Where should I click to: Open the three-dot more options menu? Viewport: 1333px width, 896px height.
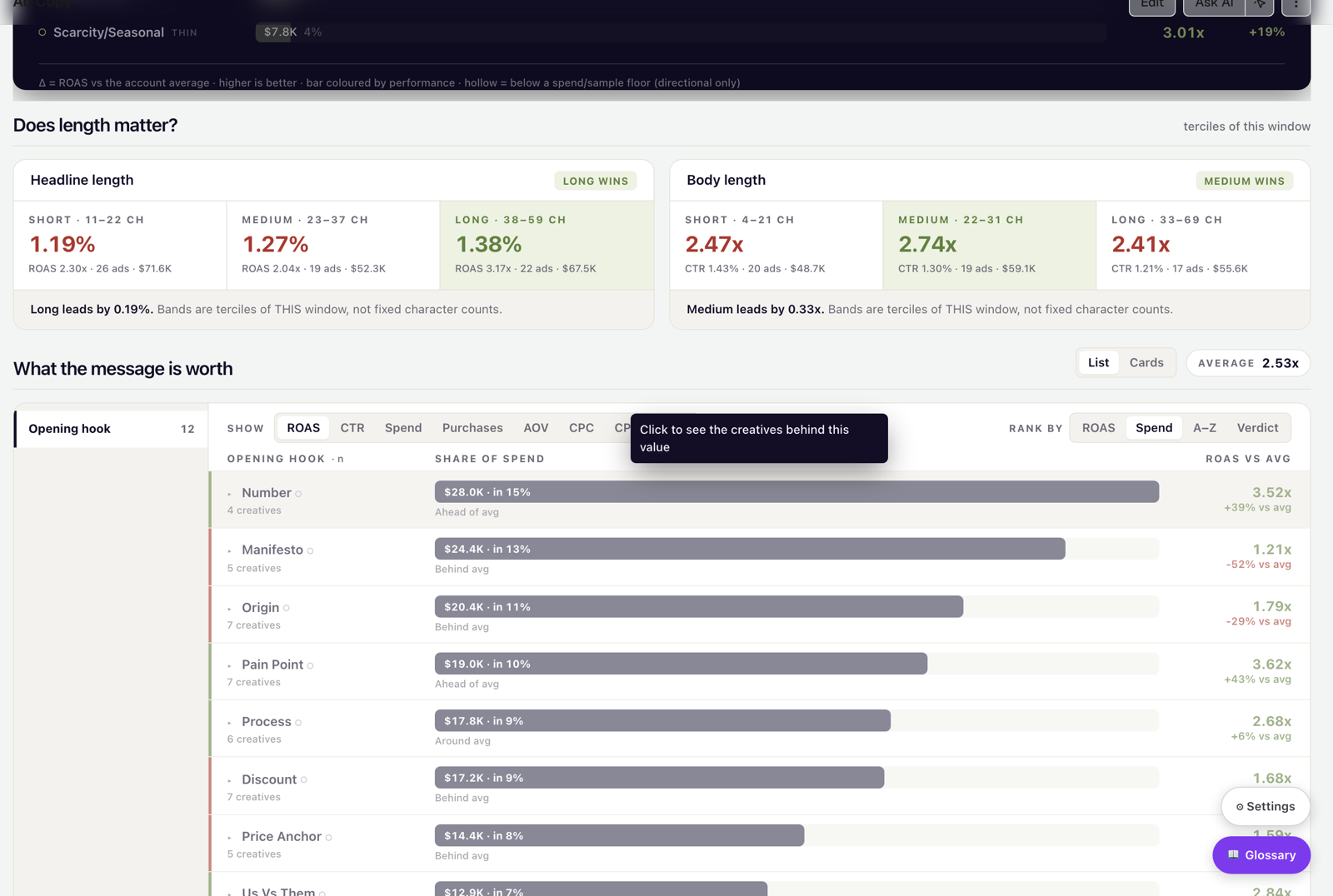coord(1296,5)
